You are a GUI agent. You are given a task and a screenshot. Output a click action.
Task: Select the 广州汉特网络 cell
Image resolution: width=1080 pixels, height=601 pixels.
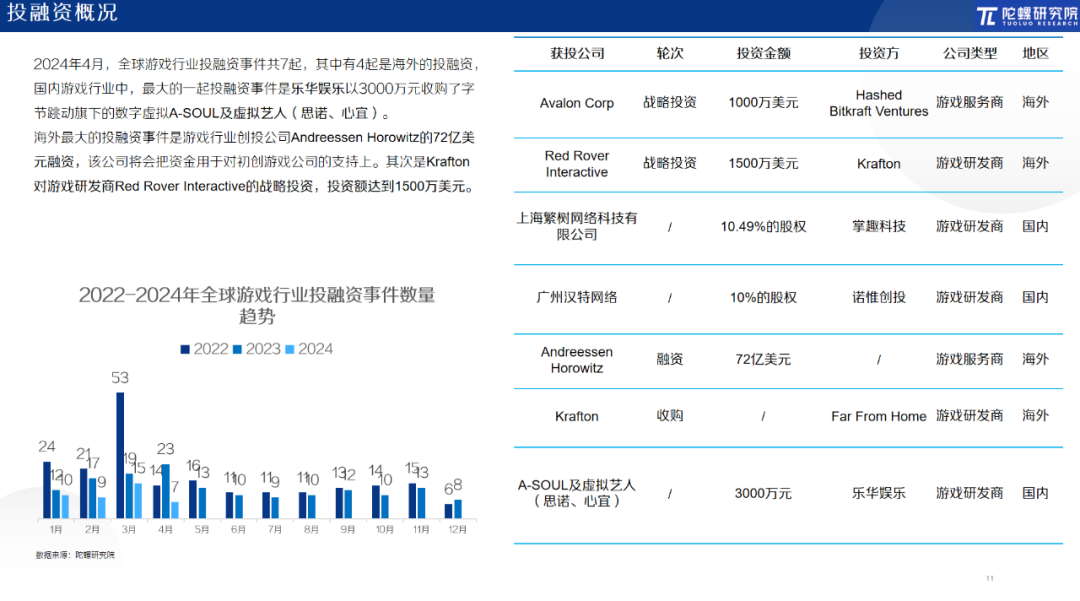577,297
